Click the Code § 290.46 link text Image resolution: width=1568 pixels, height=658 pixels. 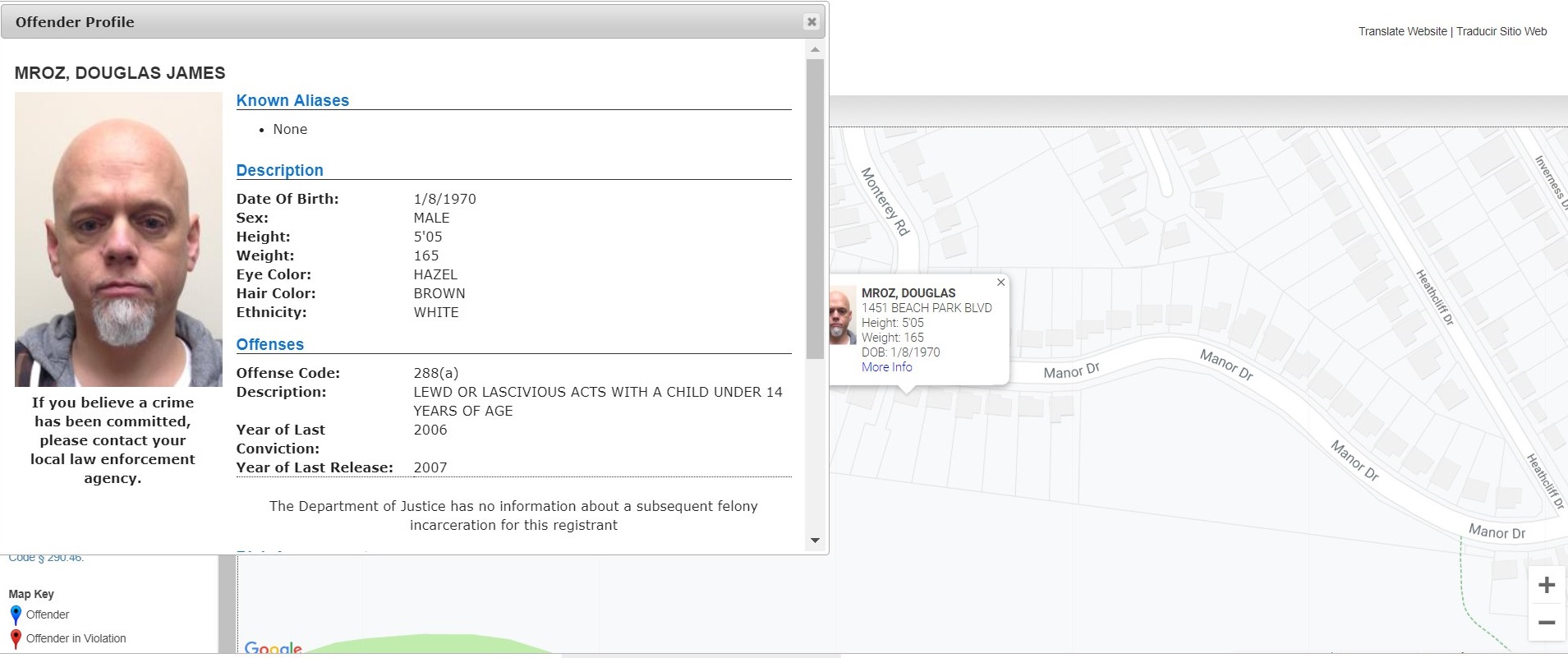pos(46,557)
